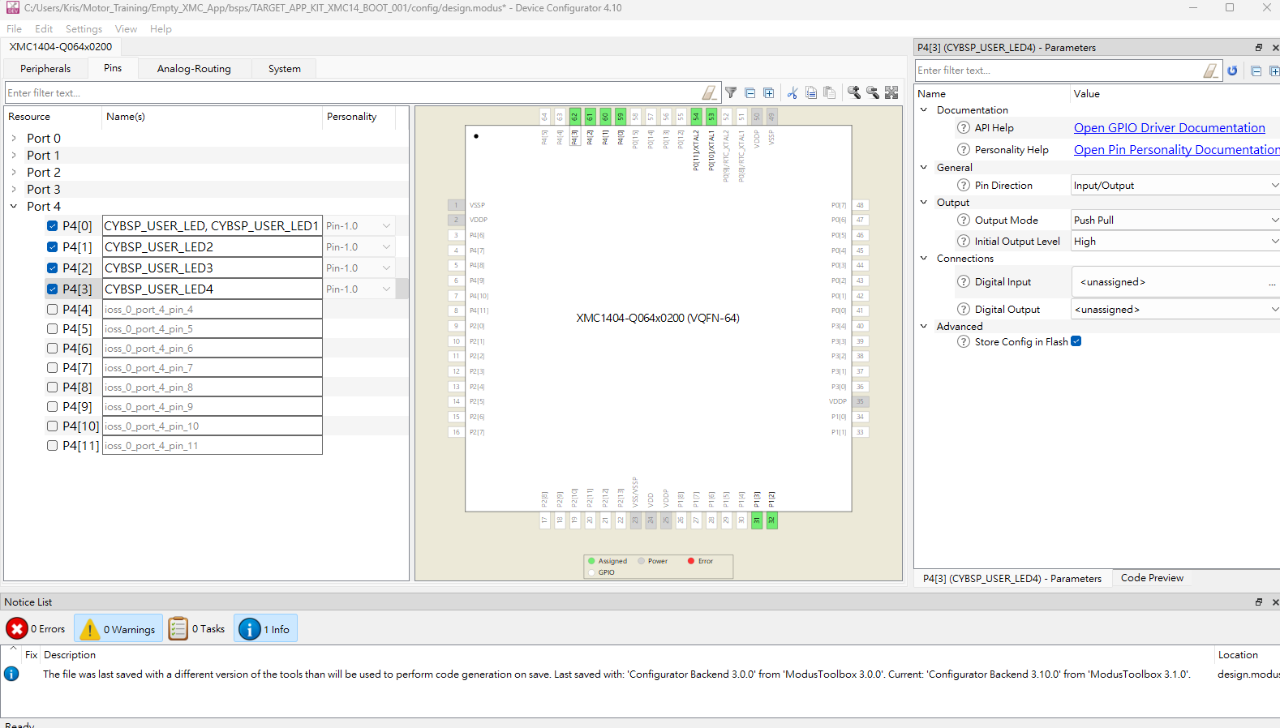Click API Help question mark icon
1280x728 pixels.
(x=964, y=128)
